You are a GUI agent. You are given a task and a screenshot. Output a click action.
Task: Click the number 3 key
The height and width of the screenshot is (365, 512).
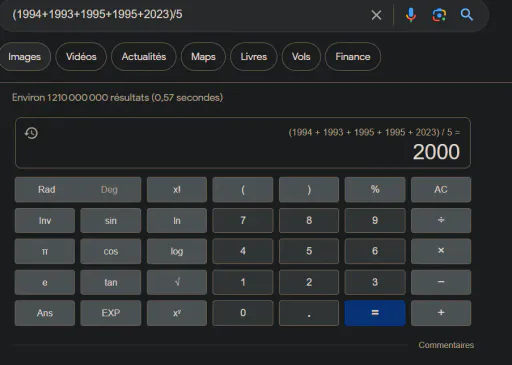[375, 282]
